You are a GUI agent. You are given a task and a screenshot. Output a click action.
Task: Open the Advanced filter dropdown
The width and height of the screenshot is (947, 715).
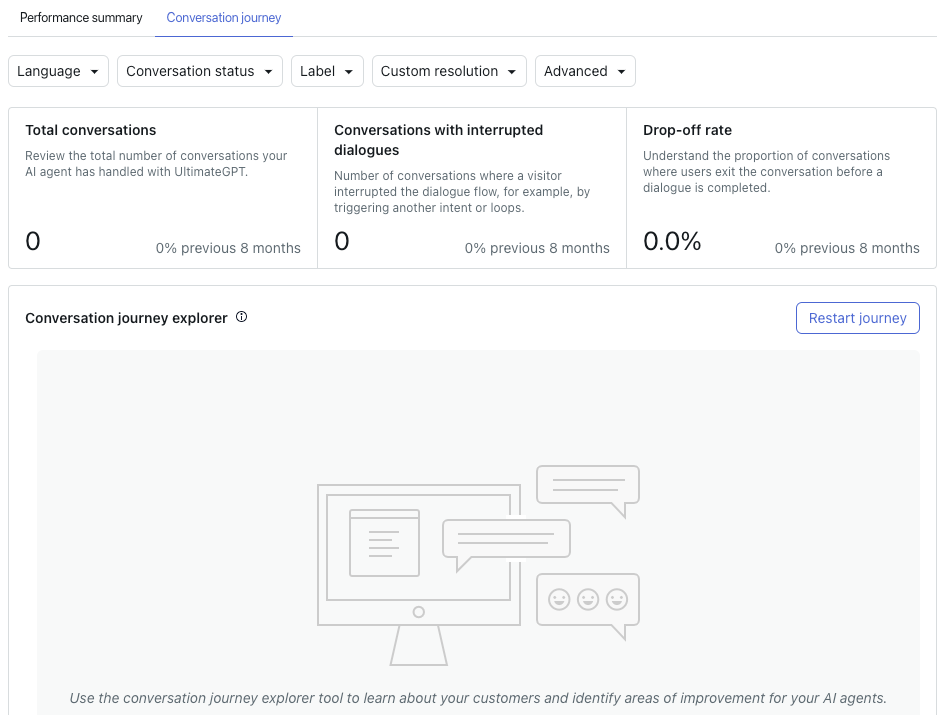tap(585, 71)
